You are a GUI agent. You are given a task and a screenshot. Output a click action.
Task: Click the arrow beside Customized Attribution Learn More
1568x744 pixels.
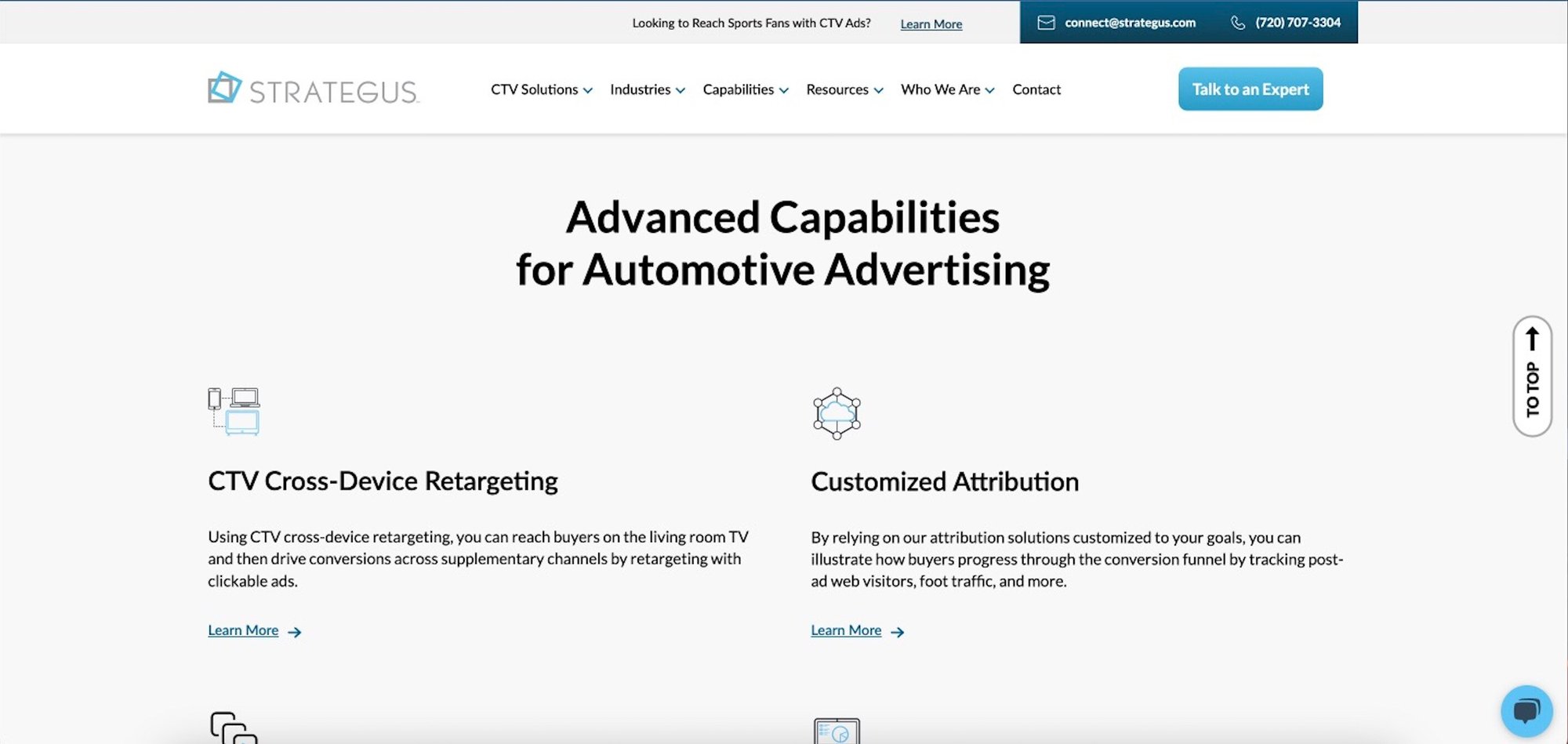(x=898, y=632)
